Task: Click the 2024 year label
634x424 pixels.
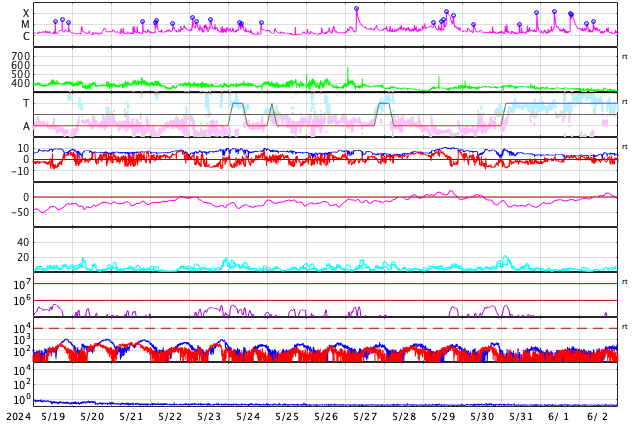Action: click(19, 417)
